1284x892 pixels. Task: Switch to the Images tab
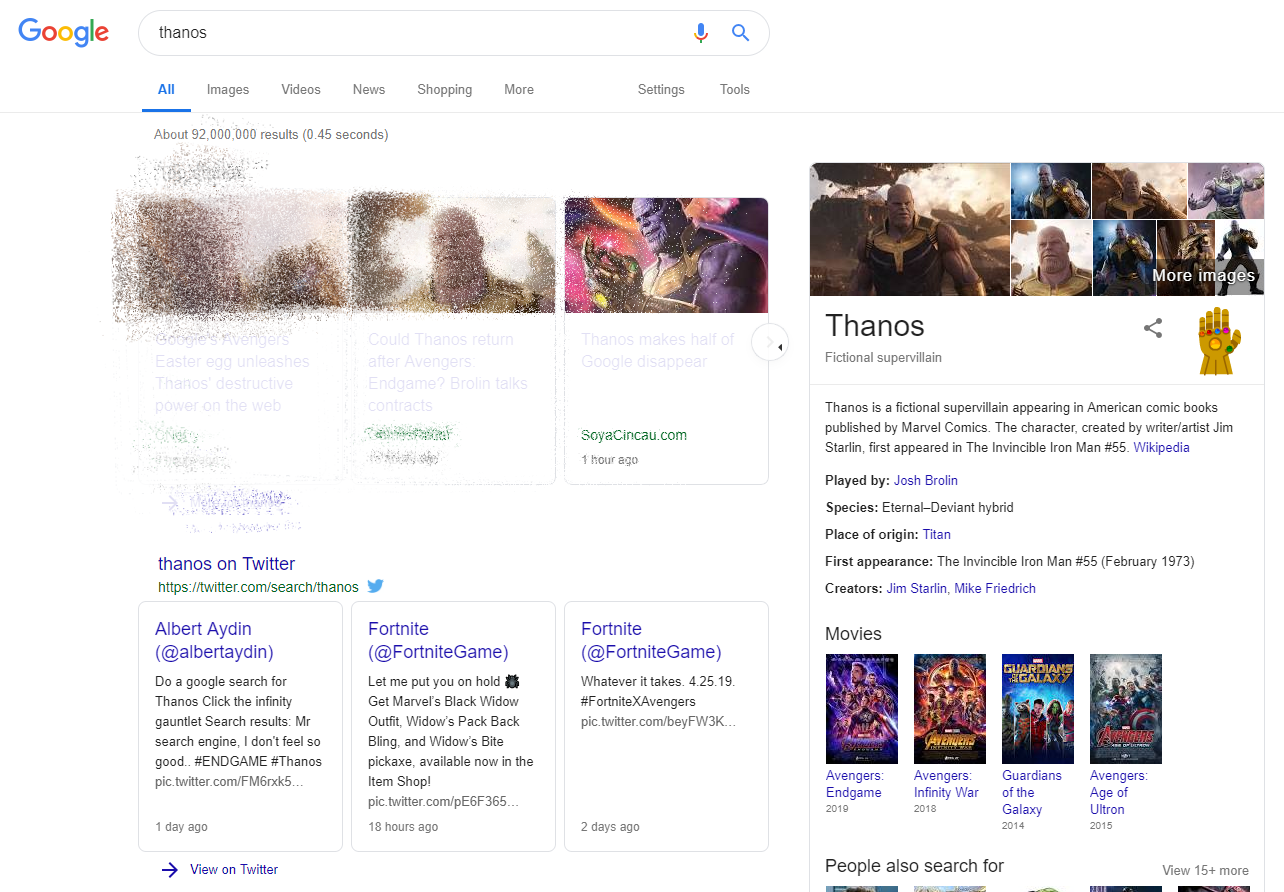(228, 90)
